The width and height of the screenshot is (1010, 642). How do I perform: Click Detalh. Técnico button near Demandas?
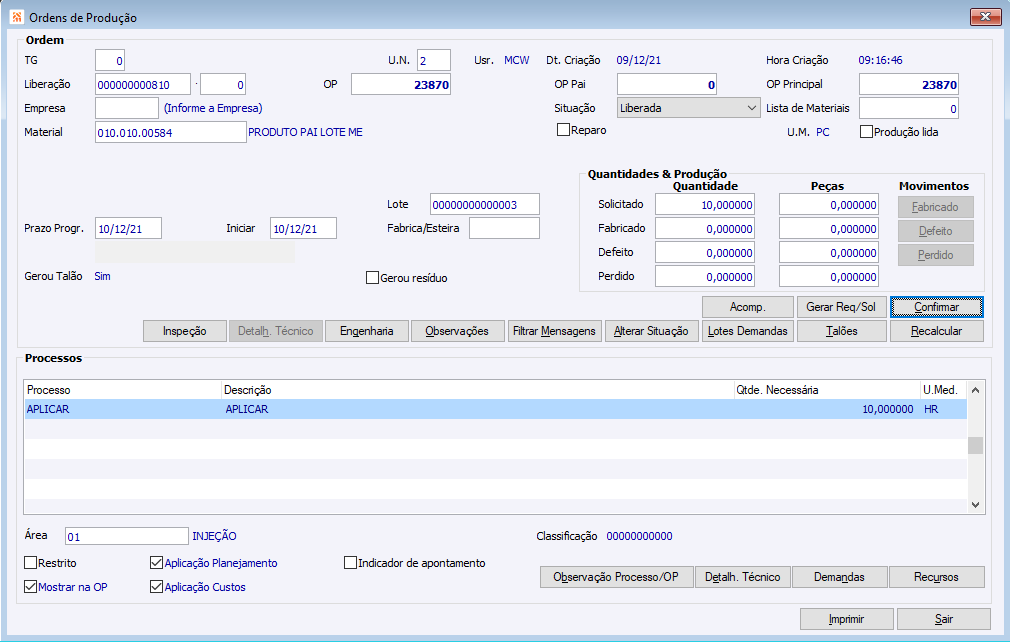[743, 577]
